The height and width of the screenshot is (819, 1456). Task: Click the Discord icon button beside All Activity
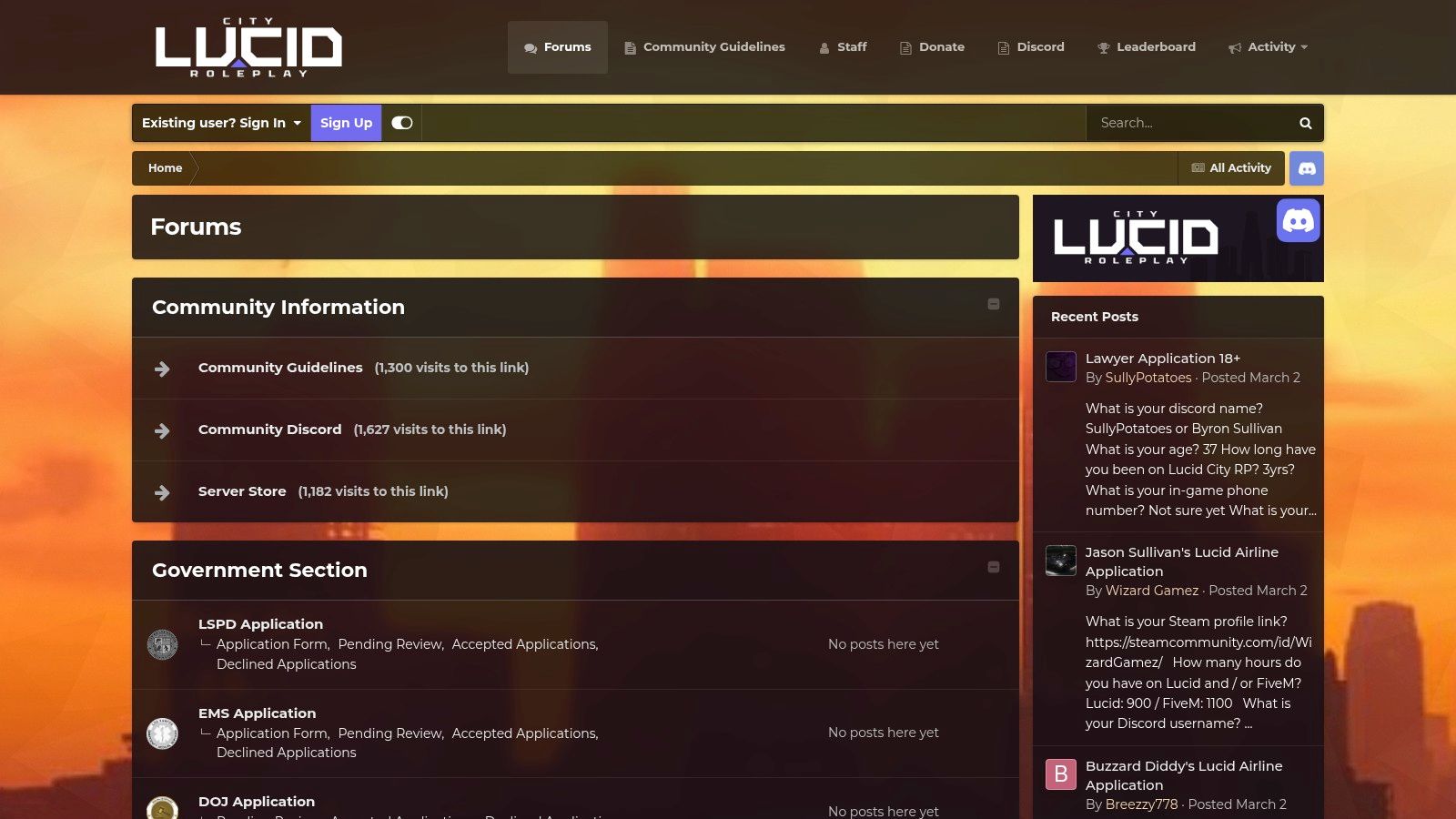(x=1307, y=168)
